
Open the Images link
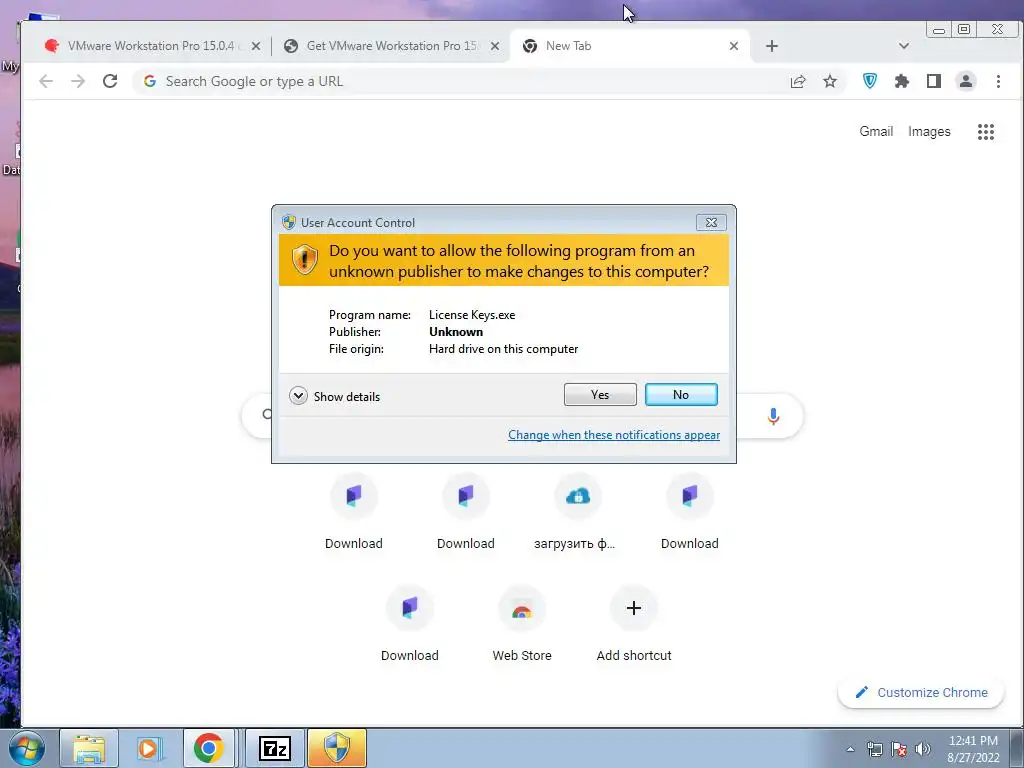929,131
